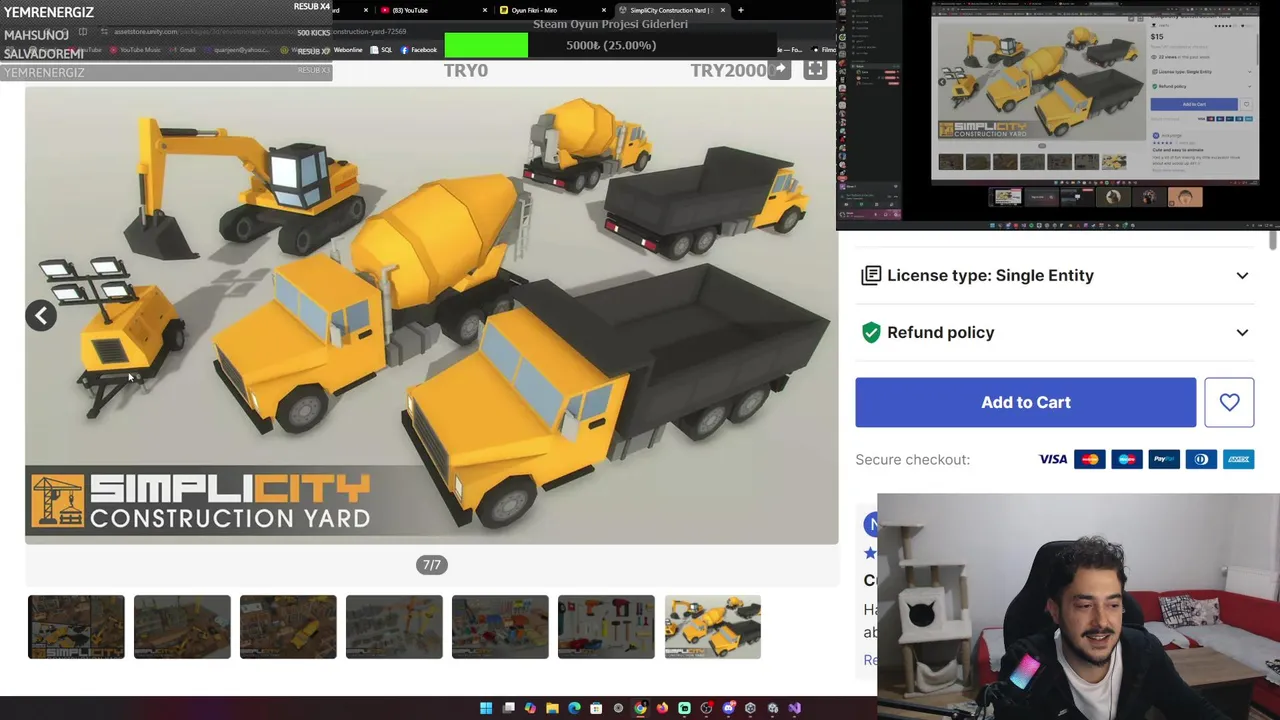Switch to Google Chrome in the taskbar
Viewport: 1280px width, 720px height.
coord(640,708)
